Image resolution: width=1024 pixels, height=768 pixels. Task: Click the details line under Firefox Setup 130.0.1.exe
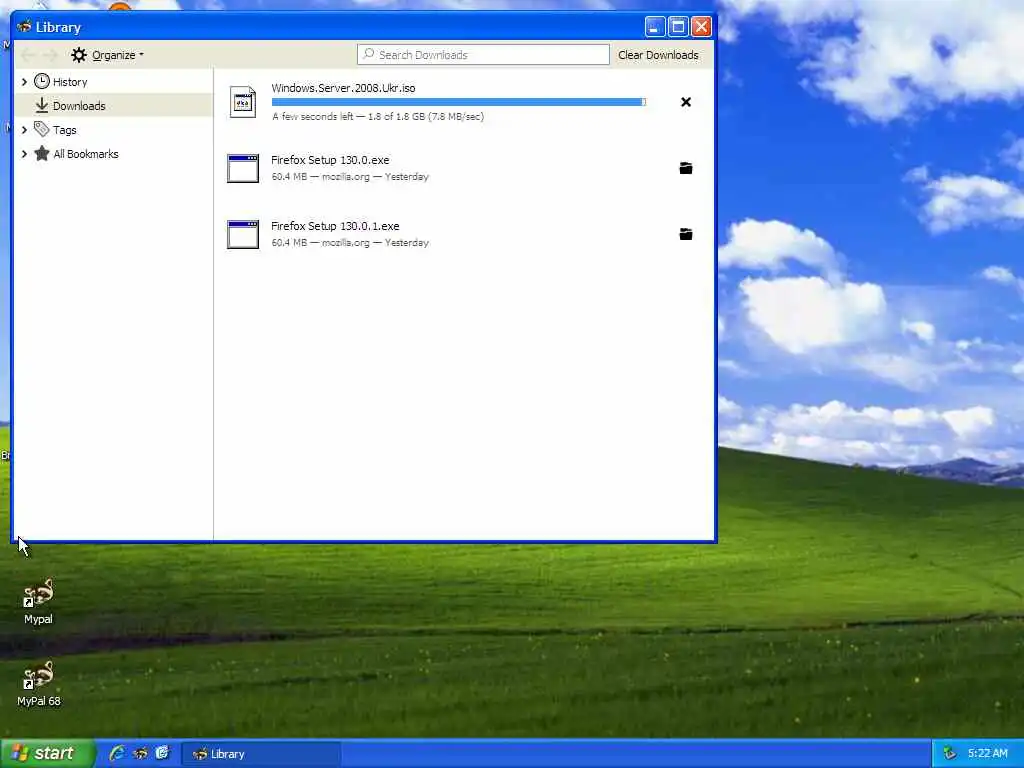[350, 242]
